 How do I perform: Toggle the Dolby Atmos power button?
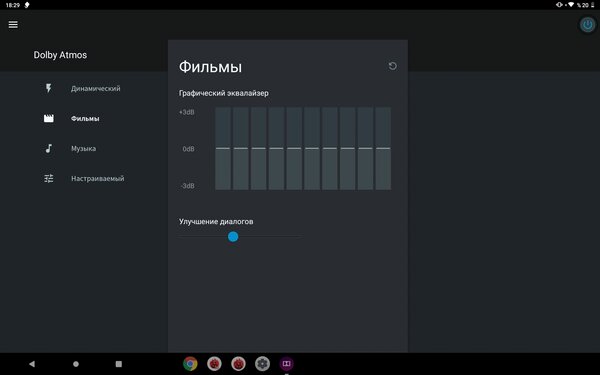pos(587,25)
